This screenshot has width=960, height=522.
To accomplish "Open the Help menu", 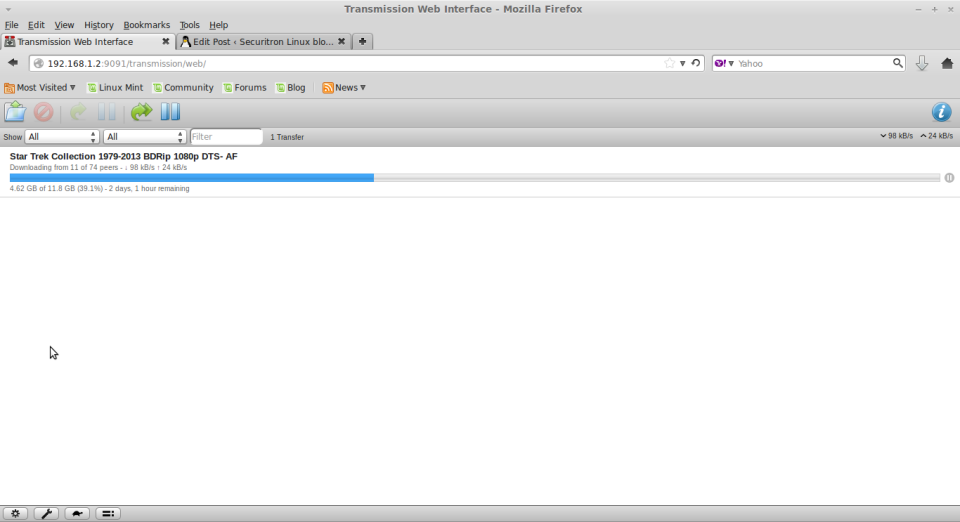I will (x=219, y=25).
